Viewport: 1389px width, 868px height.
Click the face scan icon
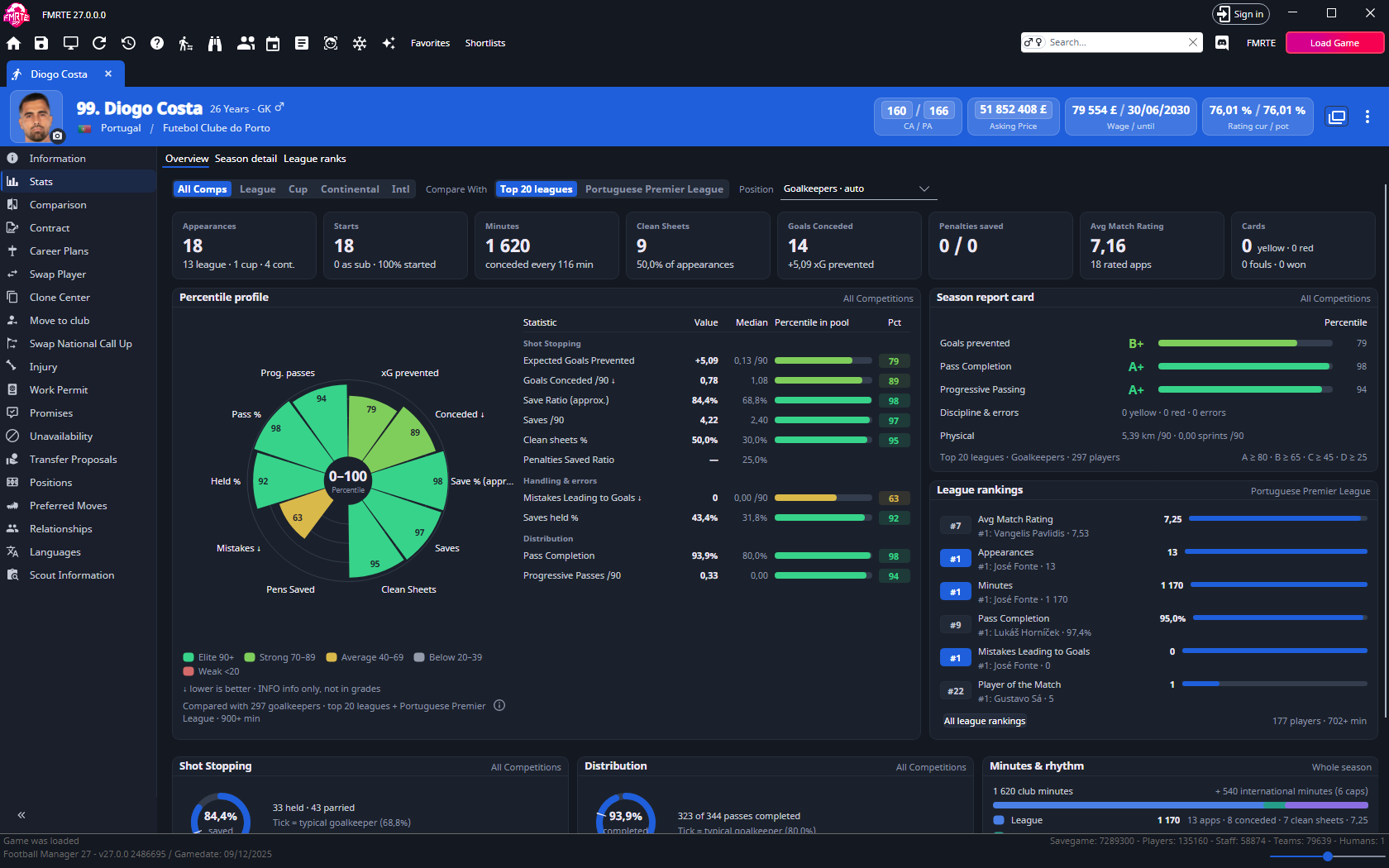pyautogui.click(x=331, y=43)
